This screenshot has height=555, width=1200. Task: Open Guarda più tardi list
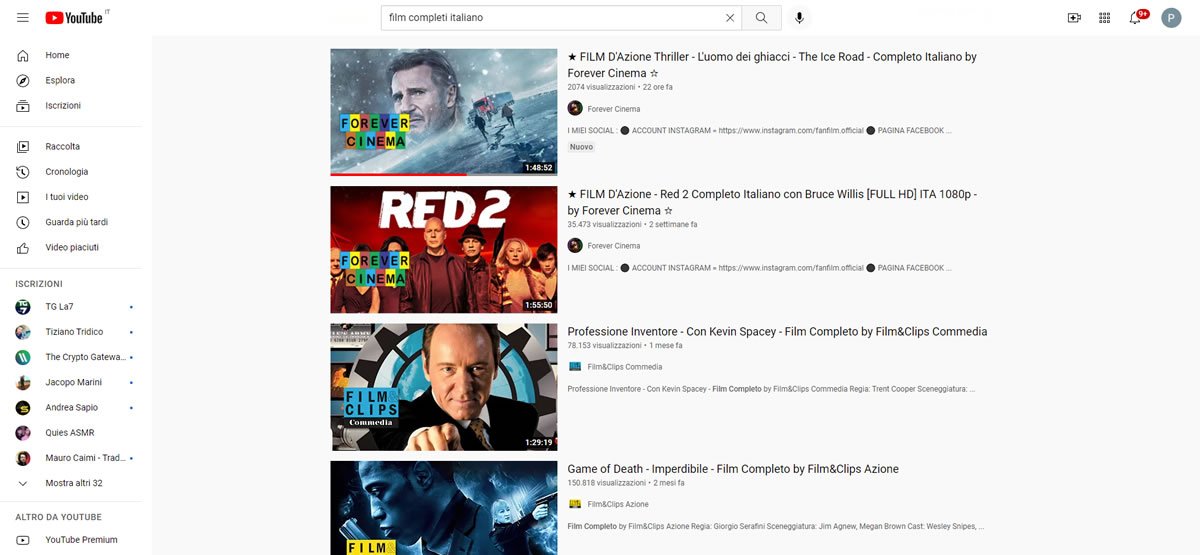(76, 222)
